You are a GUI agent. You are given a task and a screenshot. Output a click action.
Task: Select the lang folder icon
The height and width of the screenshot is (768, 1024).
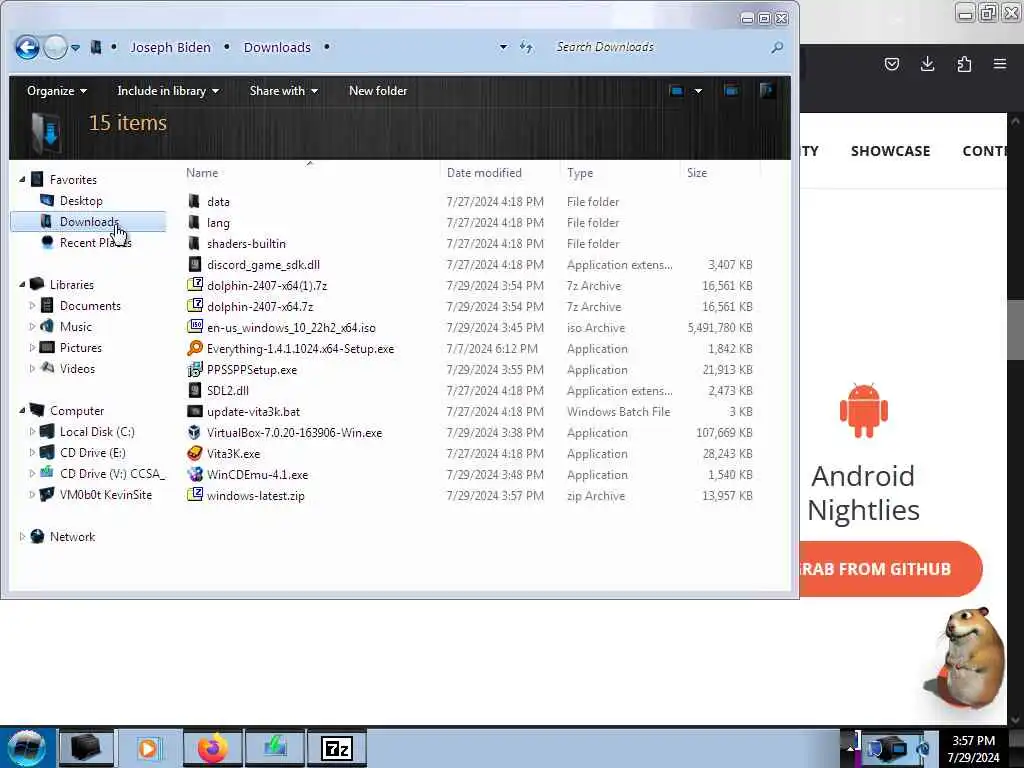point(194,222)
